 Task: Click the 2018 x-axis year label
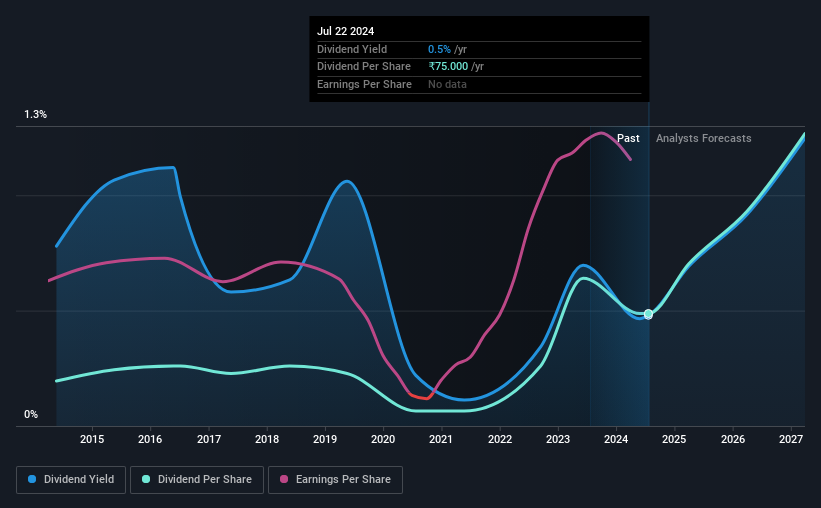click(267, 439)
